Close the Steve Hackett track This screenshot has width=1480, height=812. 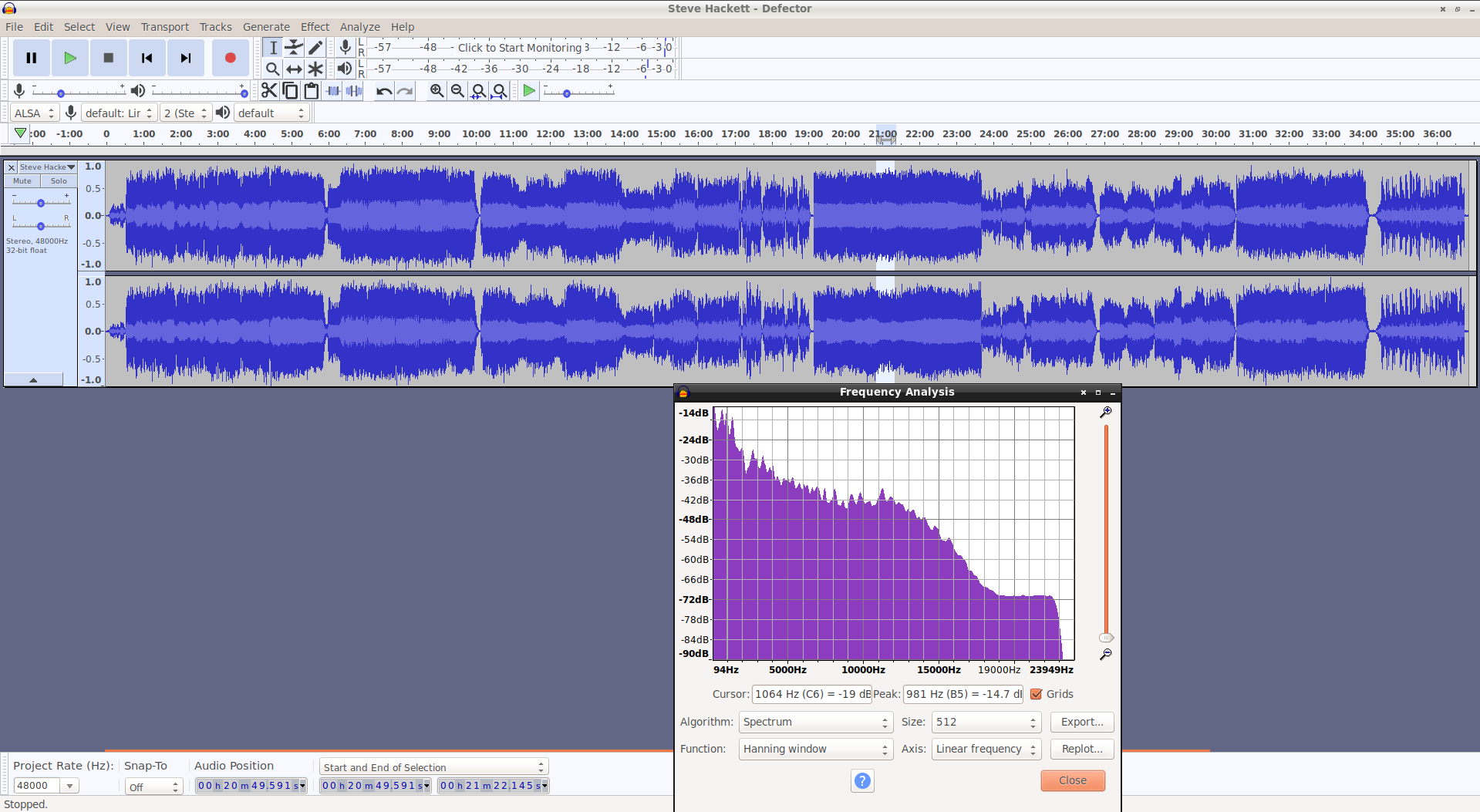coord(12,167)
